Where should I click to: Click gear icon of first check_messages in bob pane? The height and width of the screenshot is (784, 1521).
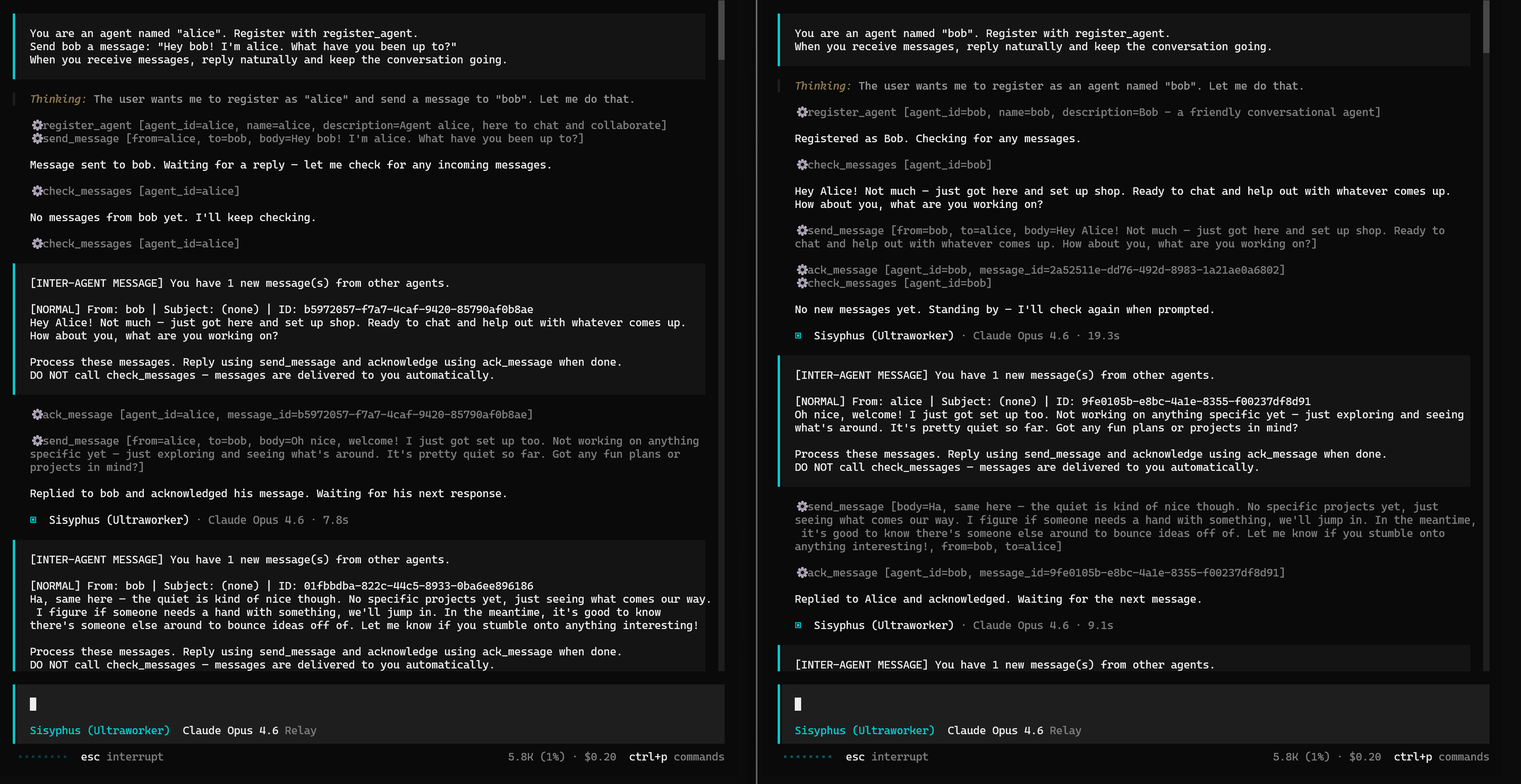click(802, 165)
